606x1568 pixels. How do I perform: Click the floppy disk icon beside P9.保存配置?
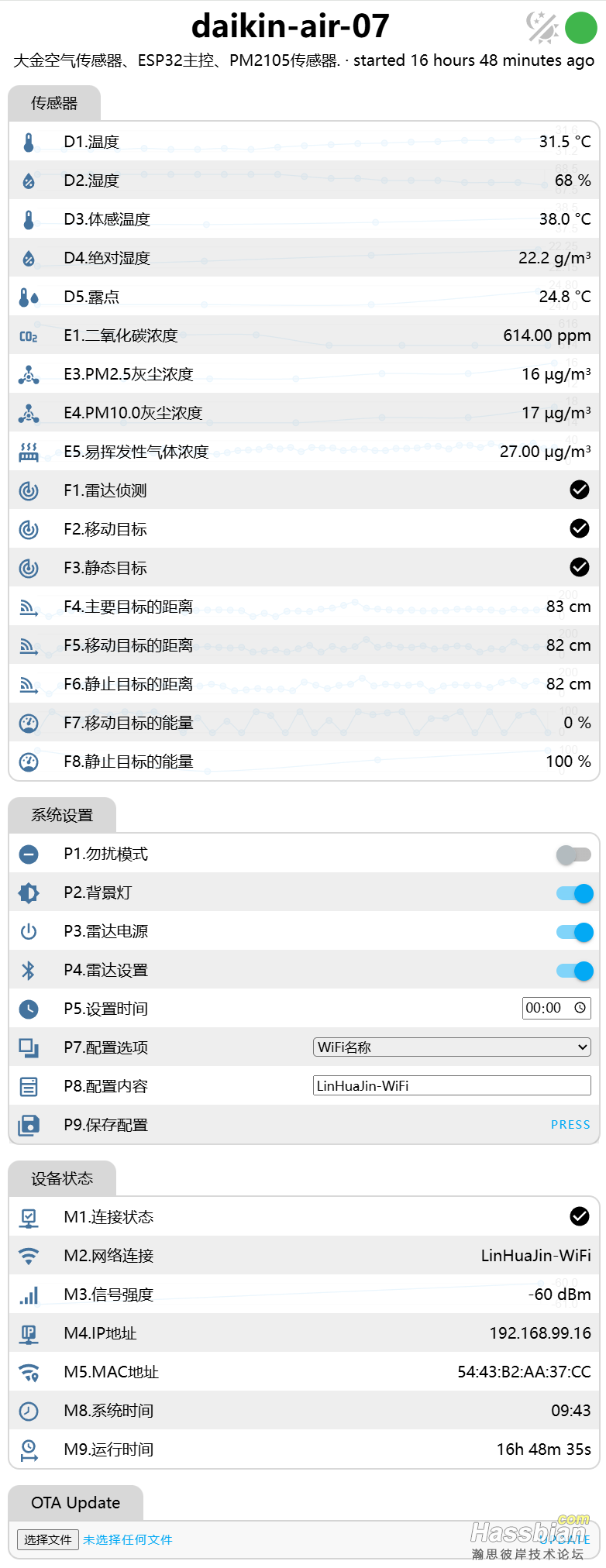29,1126
